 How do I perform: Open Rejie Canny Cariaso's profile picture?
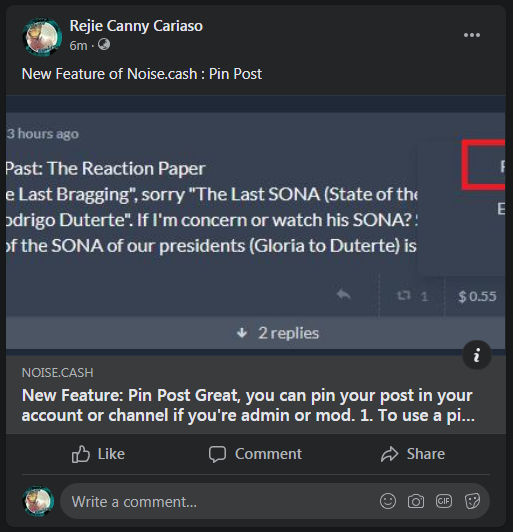42,37
